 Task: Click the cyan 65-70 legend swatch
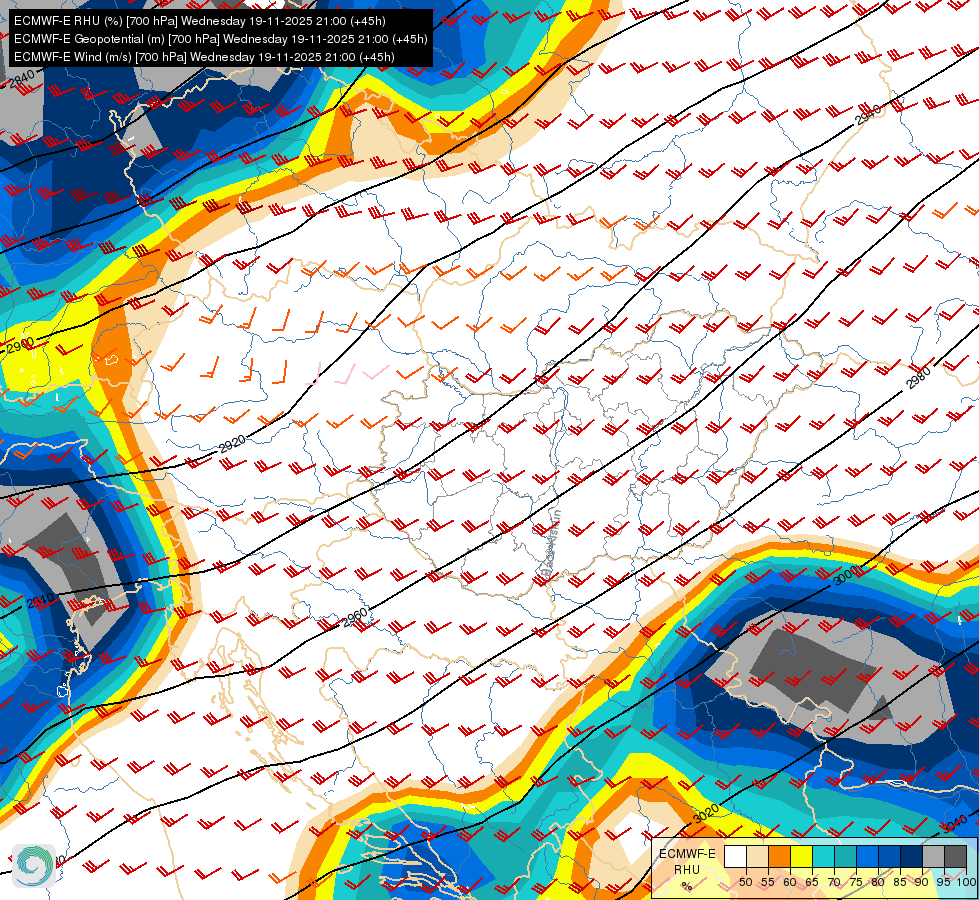tap(823, 856)
